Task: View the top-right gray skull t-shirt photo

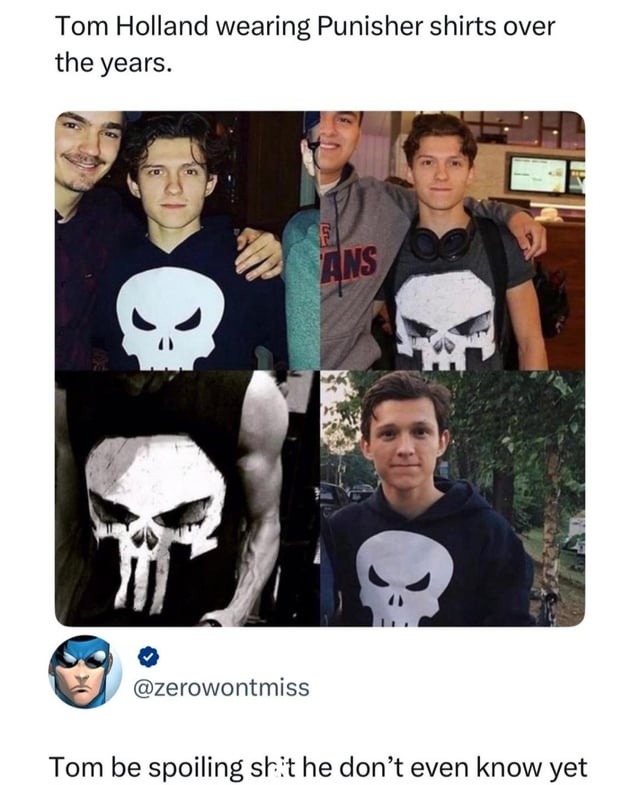Action: (x=453, y=241)
